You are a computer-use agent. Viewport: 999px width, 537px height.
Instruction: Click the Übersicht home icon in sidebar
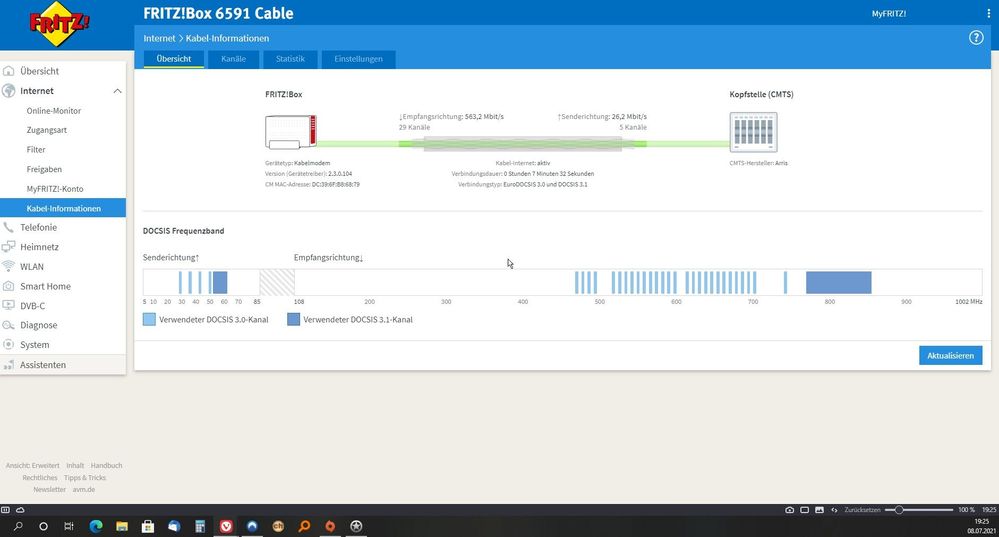(x=9, y=71)
